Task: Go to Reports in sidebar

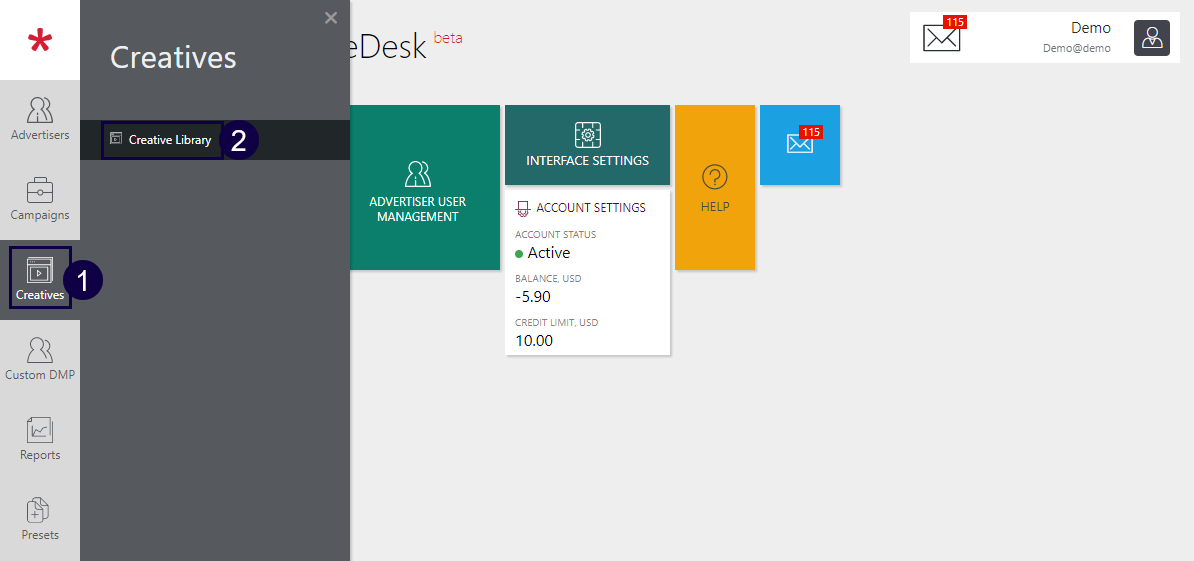Action: tap(40, 439)
